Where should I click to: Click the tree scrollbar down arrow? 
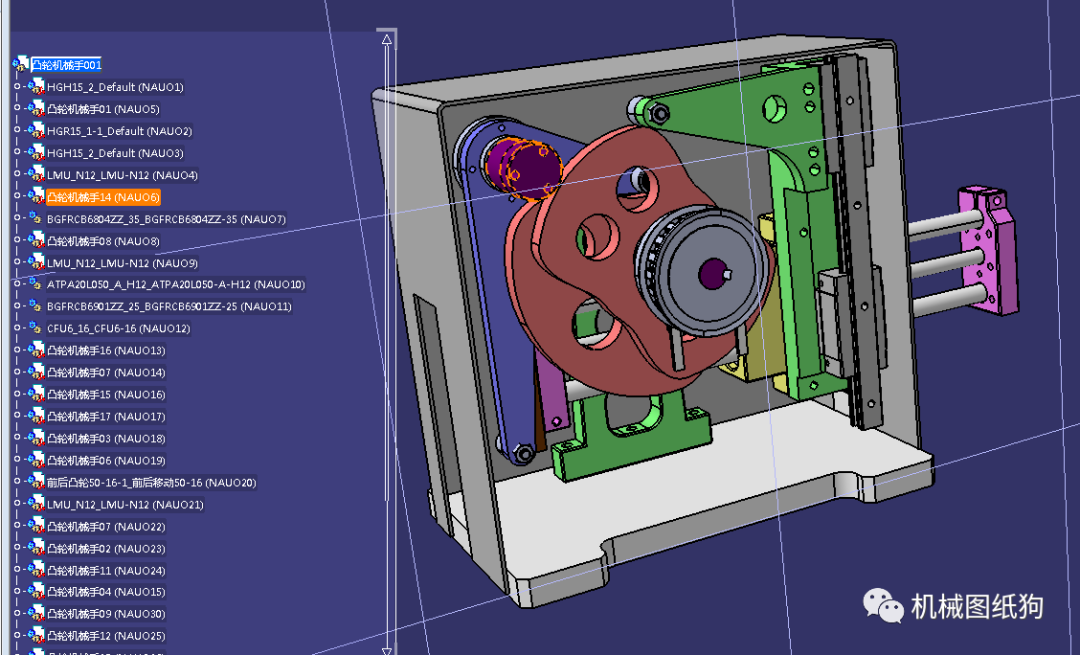click(x=387, y=647)
